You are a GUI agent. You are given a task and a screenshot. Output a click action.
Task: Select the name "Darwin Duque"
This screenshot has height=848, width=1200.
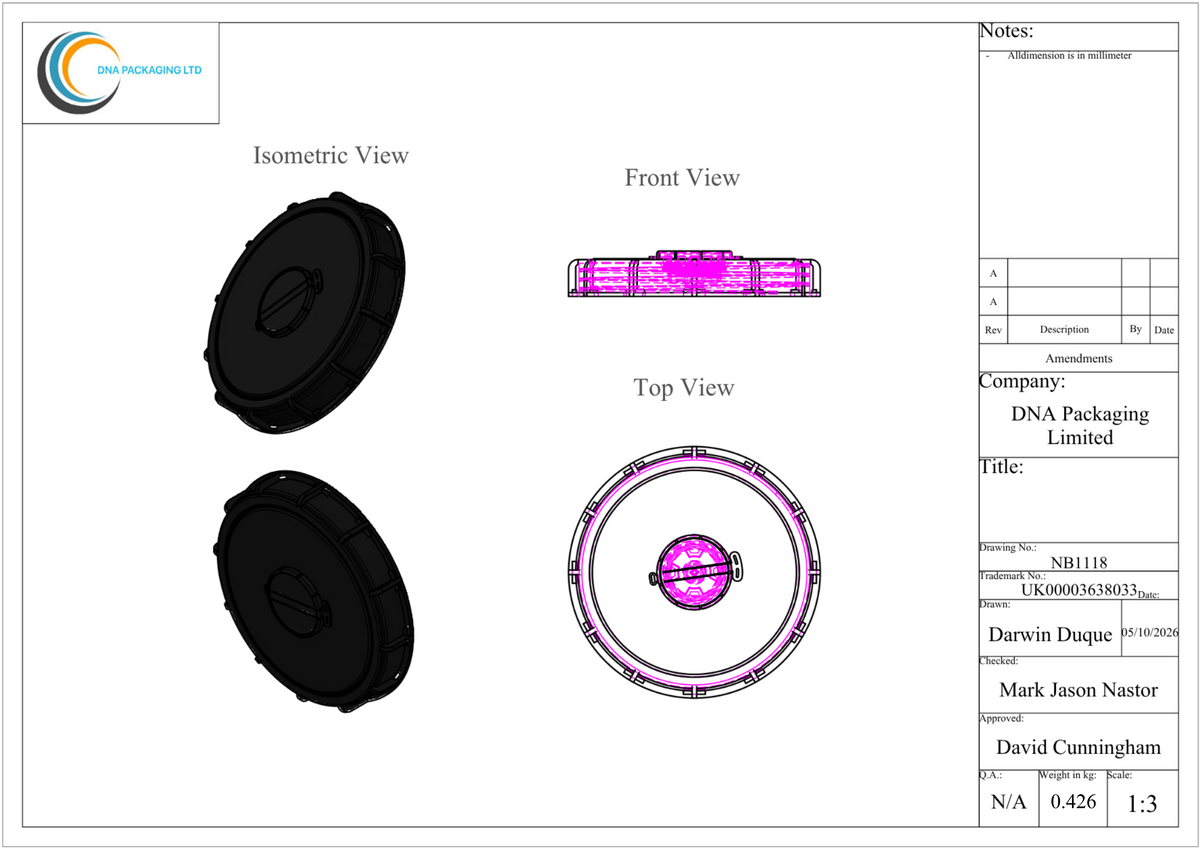tap(1050, 635)
